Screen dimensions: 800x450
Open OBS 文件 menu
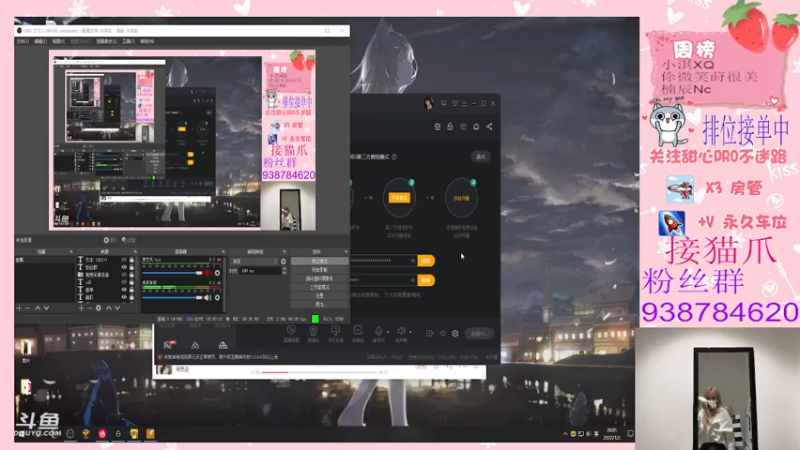pos(22,41)
